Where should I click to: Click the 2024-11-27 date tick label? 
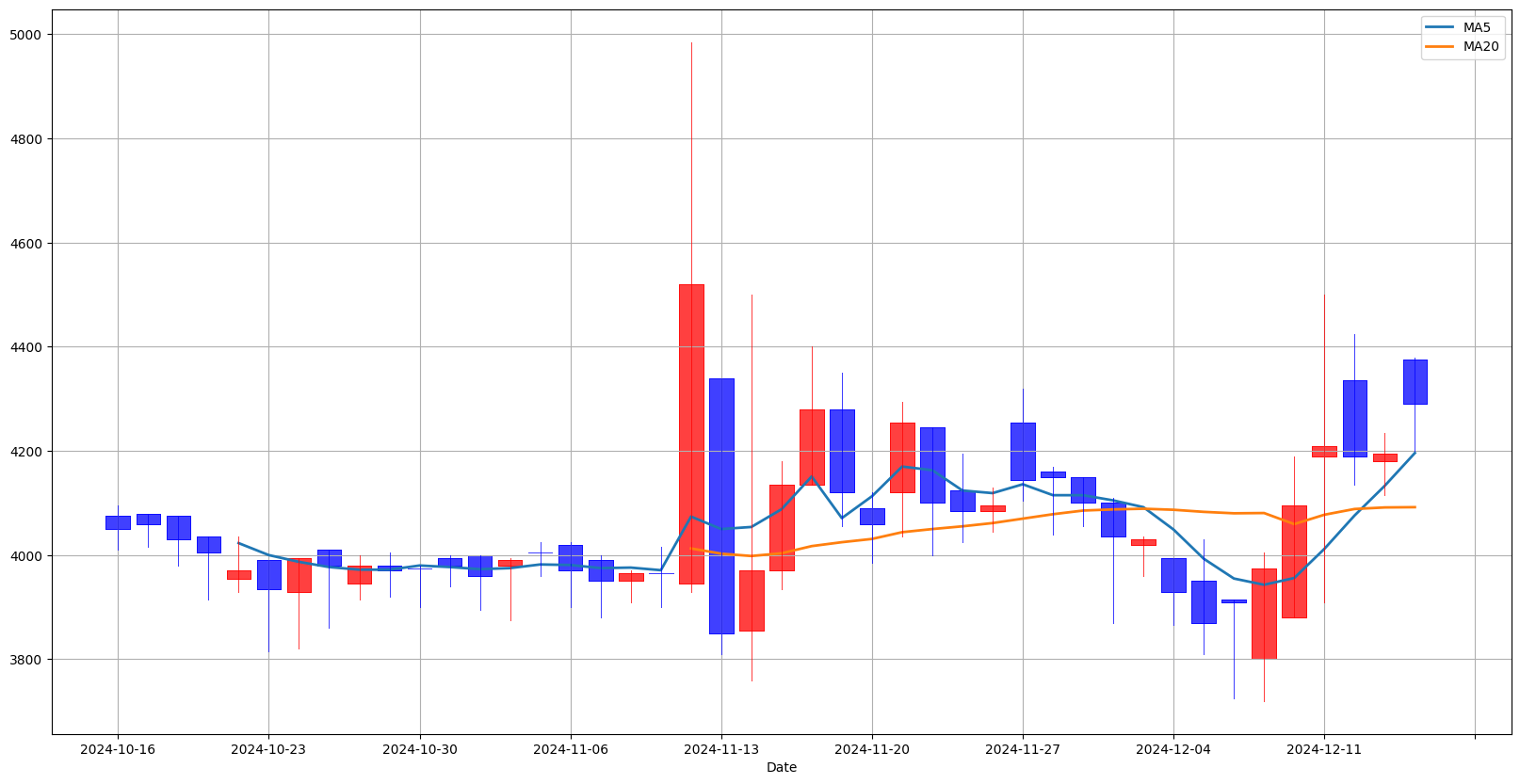pyautogui.click(x=1023, y=749)
